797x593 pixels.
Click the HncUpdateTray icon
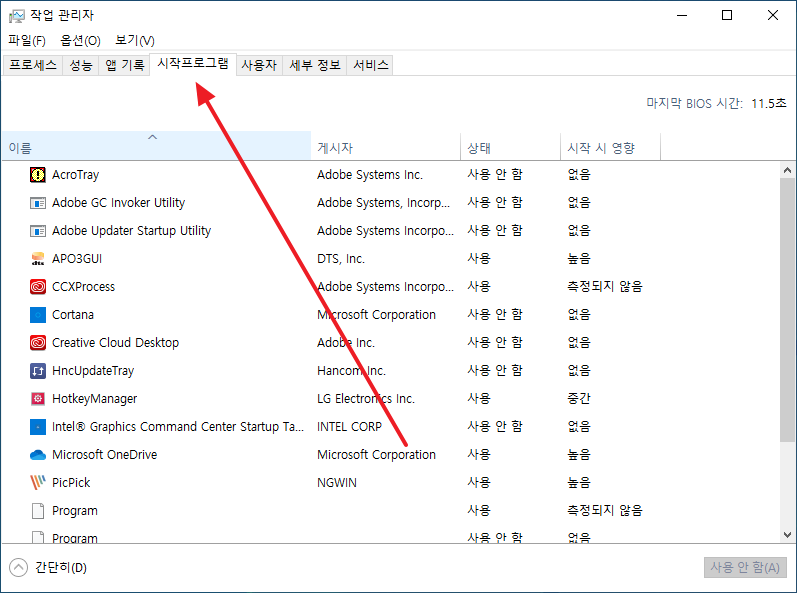(x=38, y=370)
